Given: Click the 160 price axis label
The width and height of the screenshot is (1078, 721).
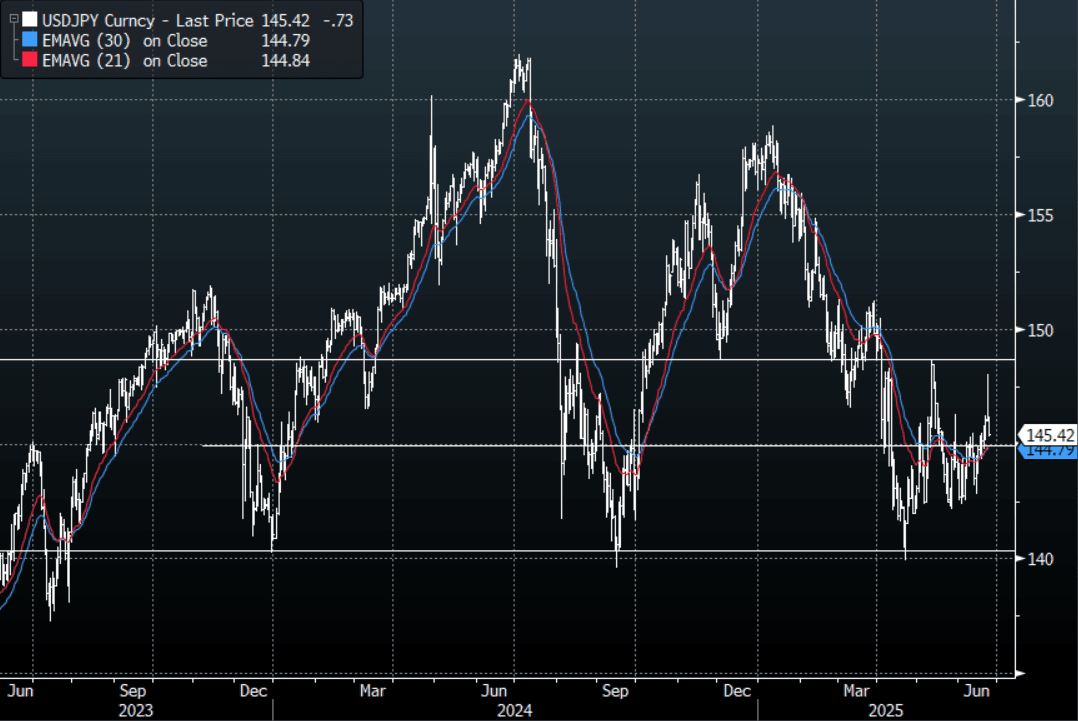Looking at the screenshot, I should coord(1040,100).
